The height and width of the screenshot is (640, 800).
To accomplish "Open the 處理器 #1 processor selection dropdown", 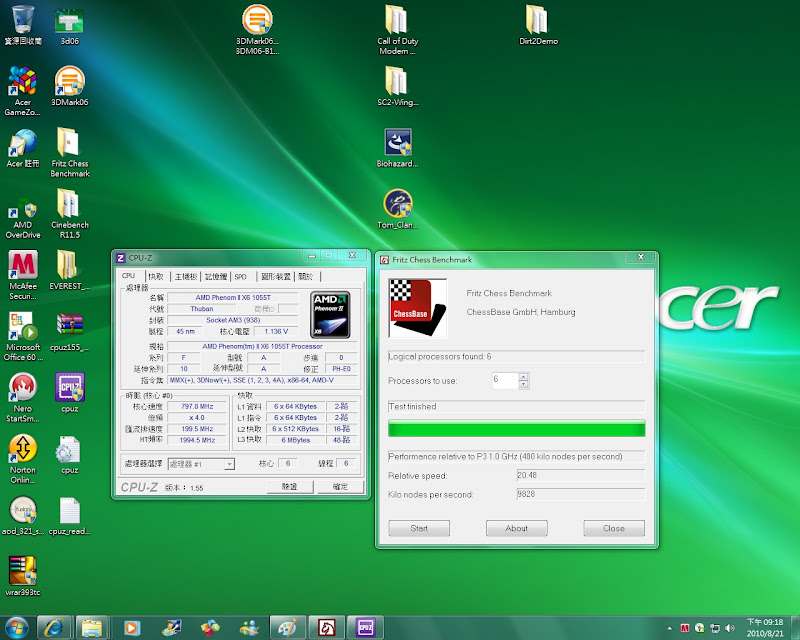I will point(201,464).
